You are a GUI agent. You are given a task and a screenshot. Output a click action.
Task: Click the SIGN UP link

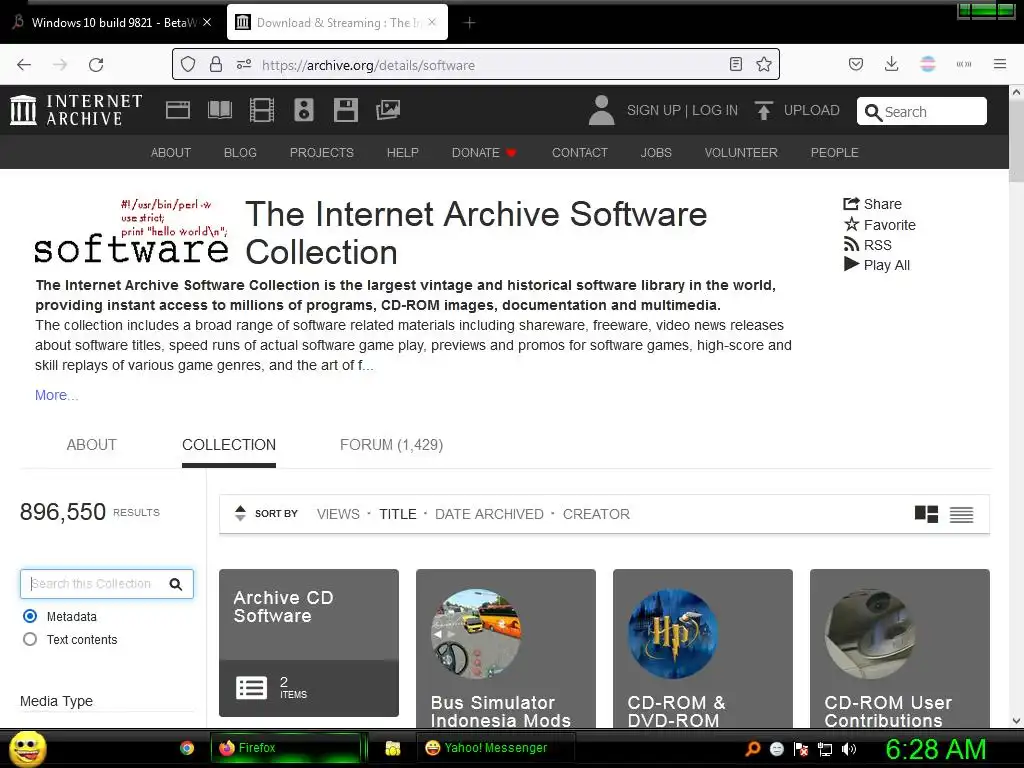pyautogui.click(x=653, y=110)
